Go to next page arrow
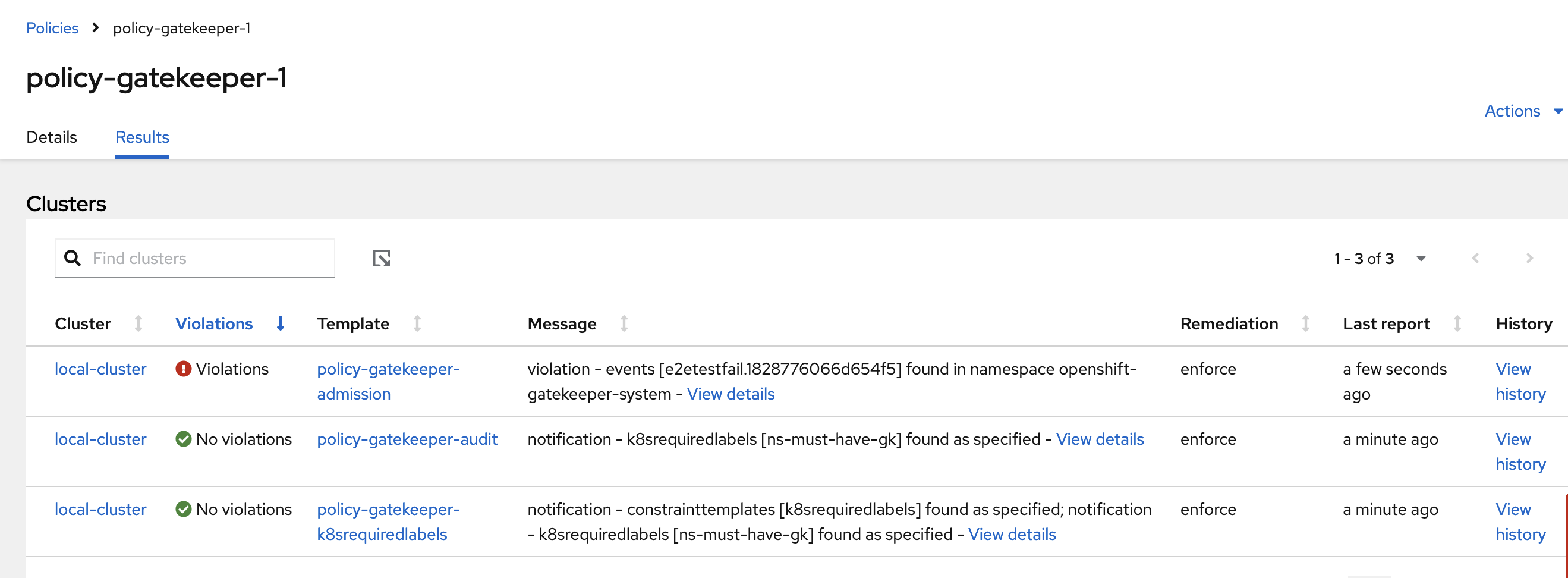1568x578 pixels. tap(1529, 258)
